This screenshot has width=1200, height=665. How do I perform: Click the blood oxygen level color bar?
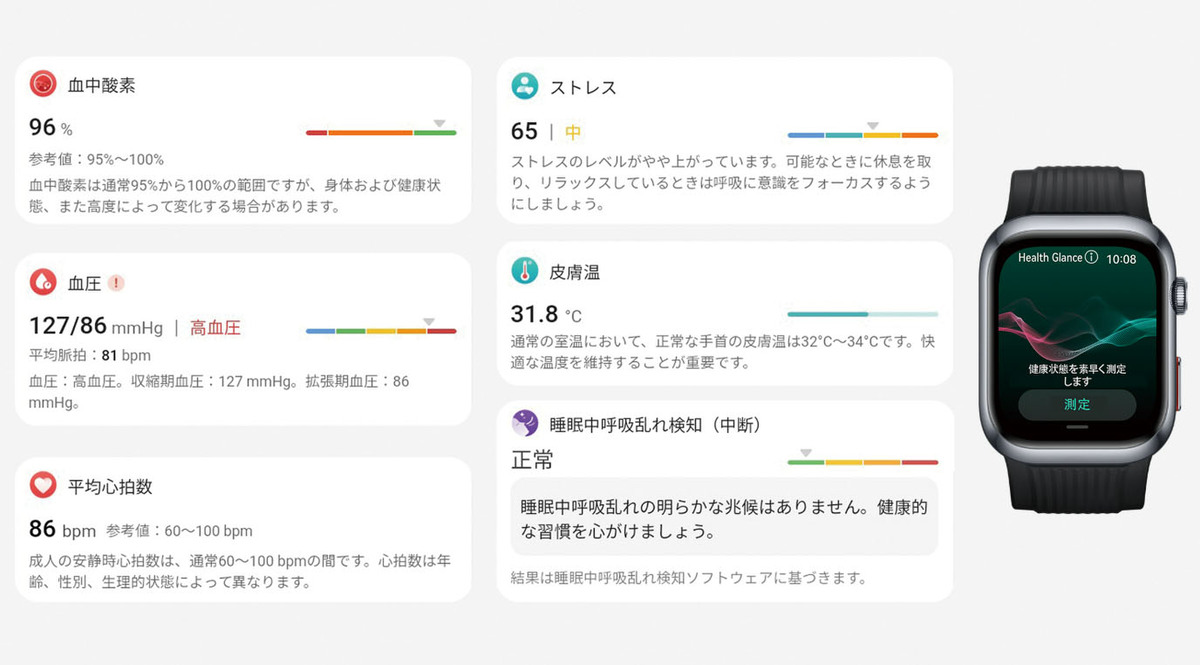[381, 132]
